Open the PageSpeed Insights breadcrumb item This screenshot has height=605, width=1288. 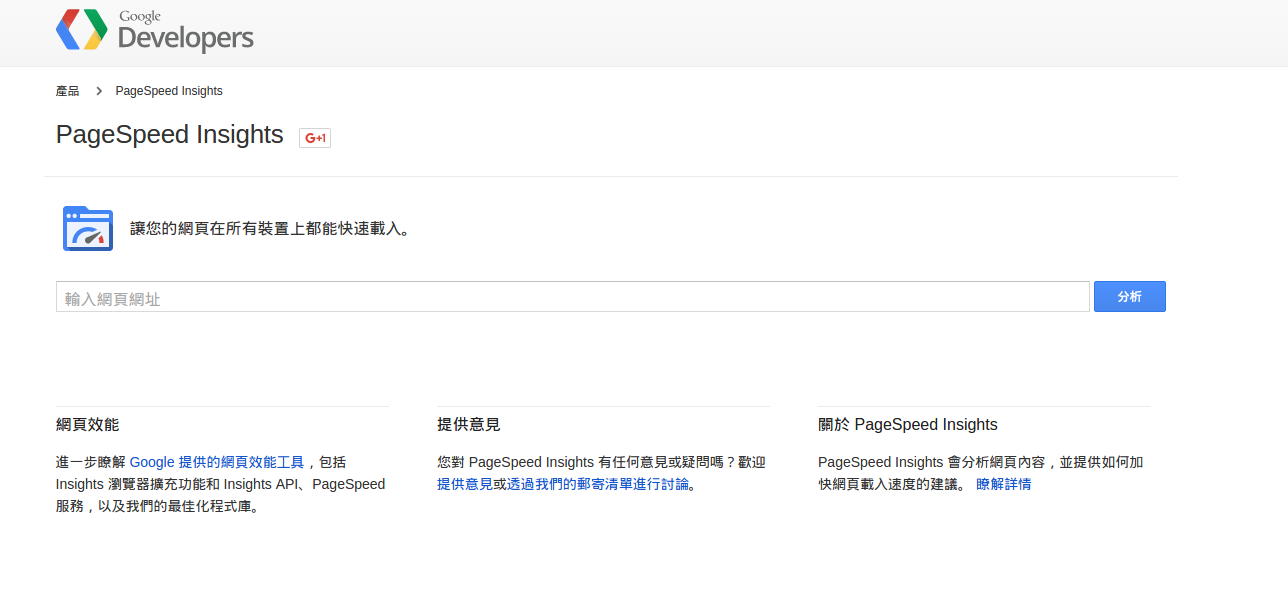[x=169, y=91]
